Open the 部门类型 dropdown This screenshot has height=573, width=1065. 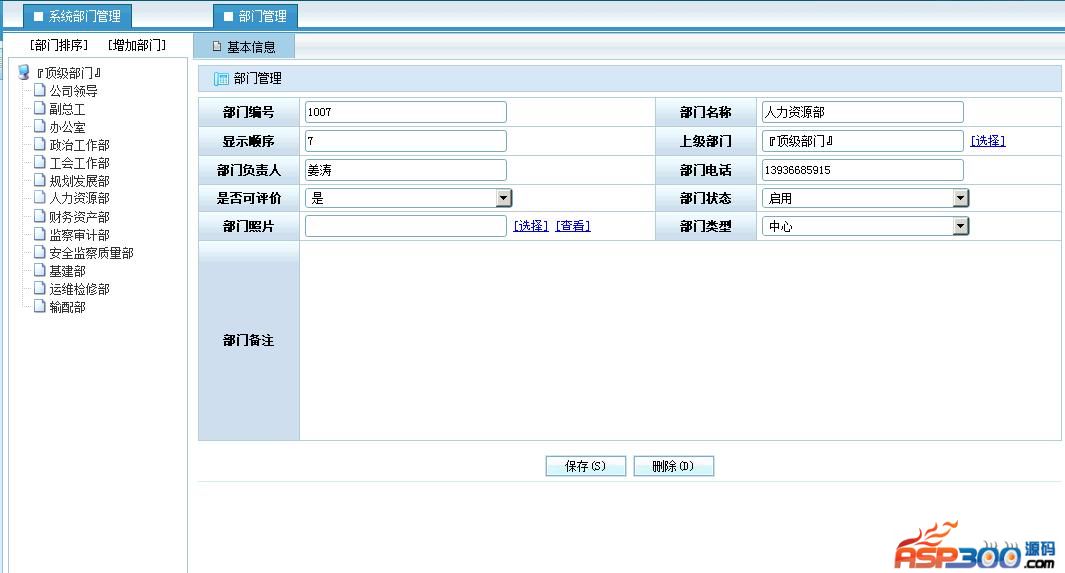(x=960, y=226)
